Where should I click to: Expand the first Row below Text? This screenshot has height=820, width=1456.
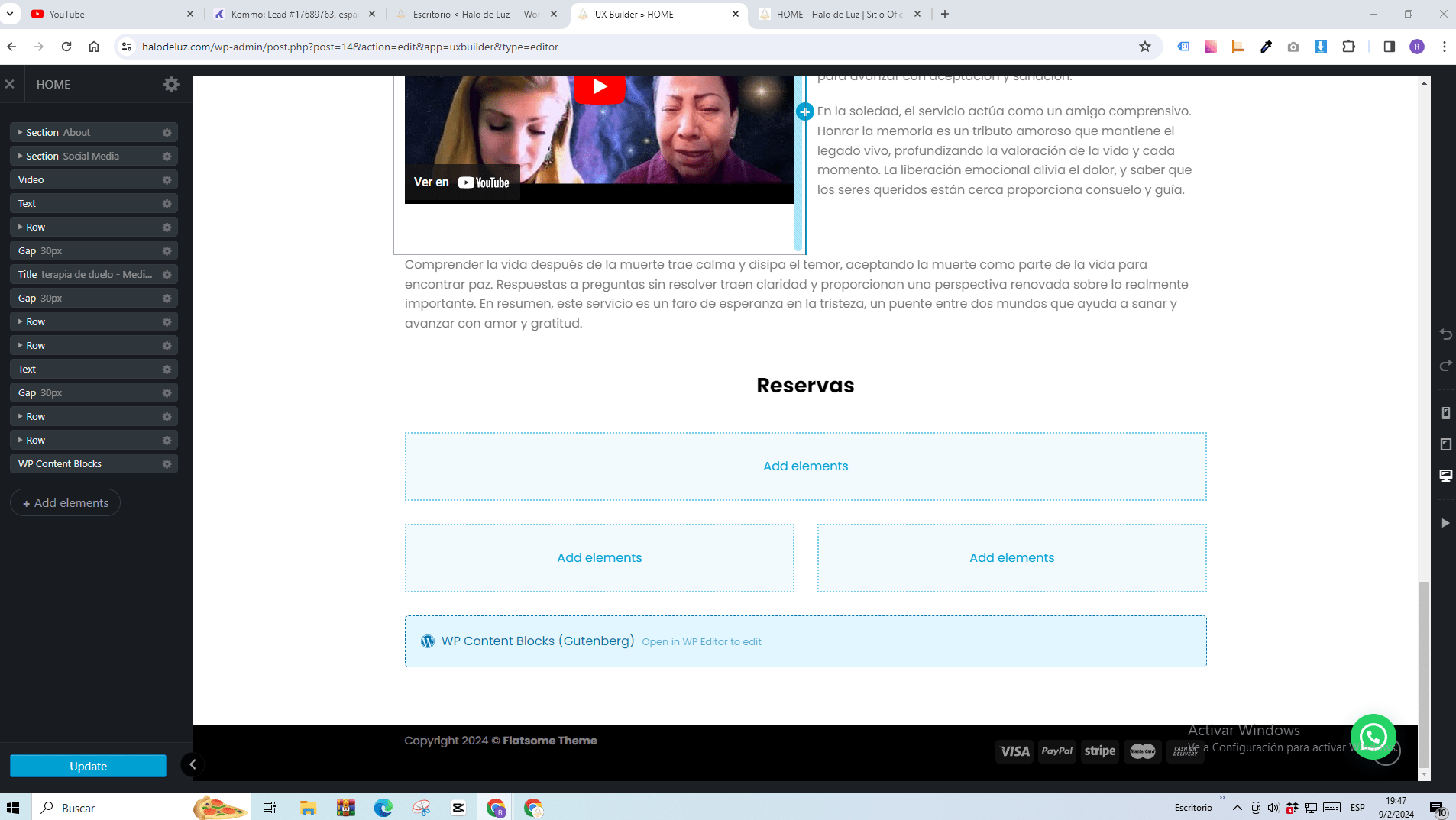point(20,228)
